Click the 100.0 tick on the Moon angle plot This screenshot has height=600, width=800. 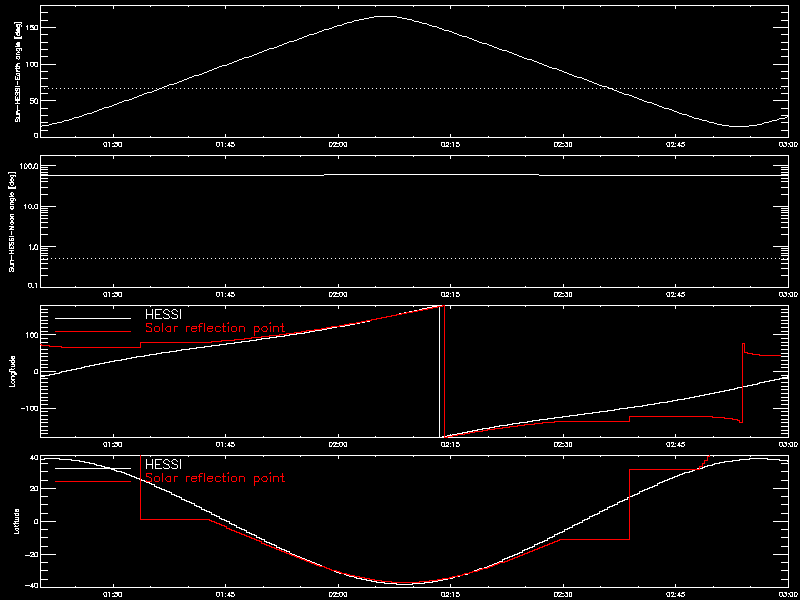tap(29, 166)
